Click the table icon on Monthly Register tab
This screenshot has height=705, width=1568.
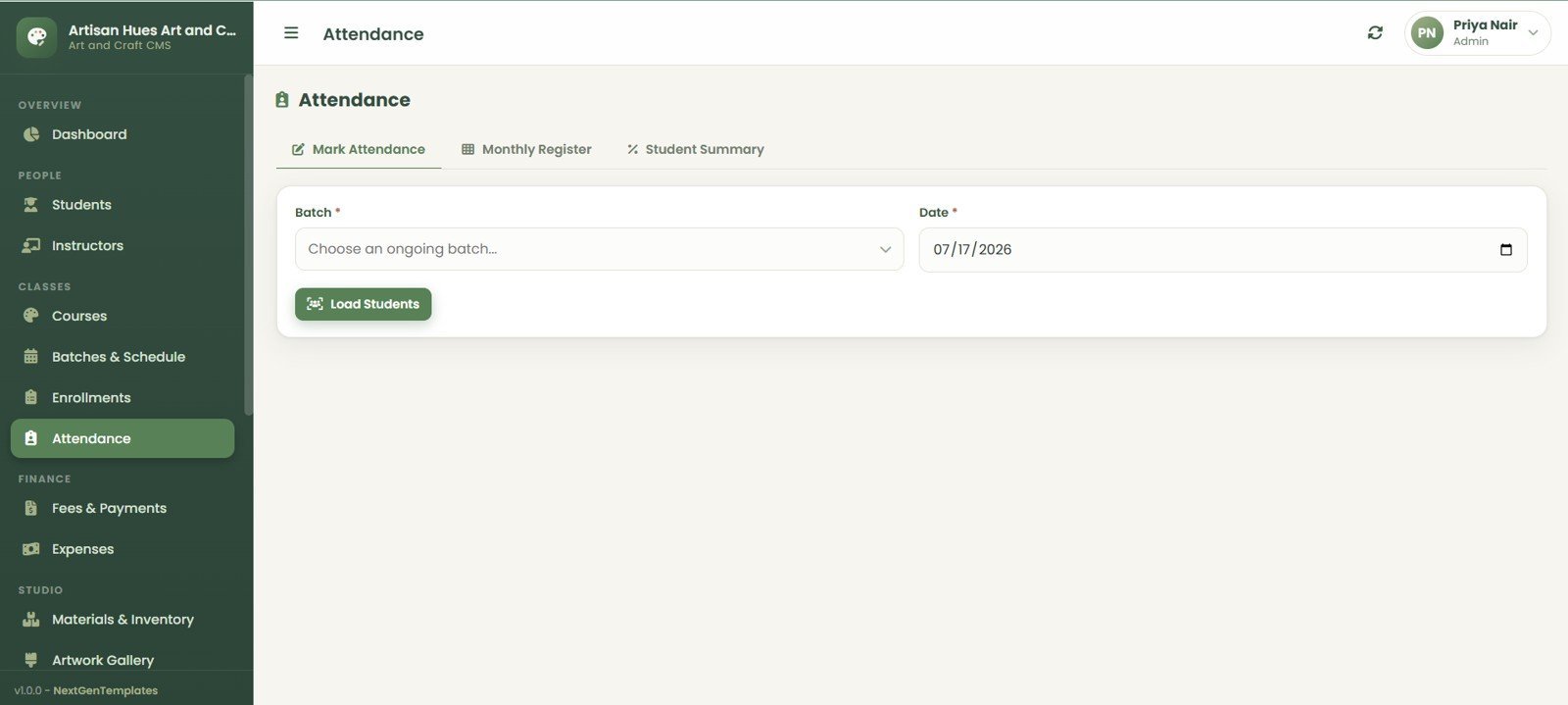click(x=467, y=150)
